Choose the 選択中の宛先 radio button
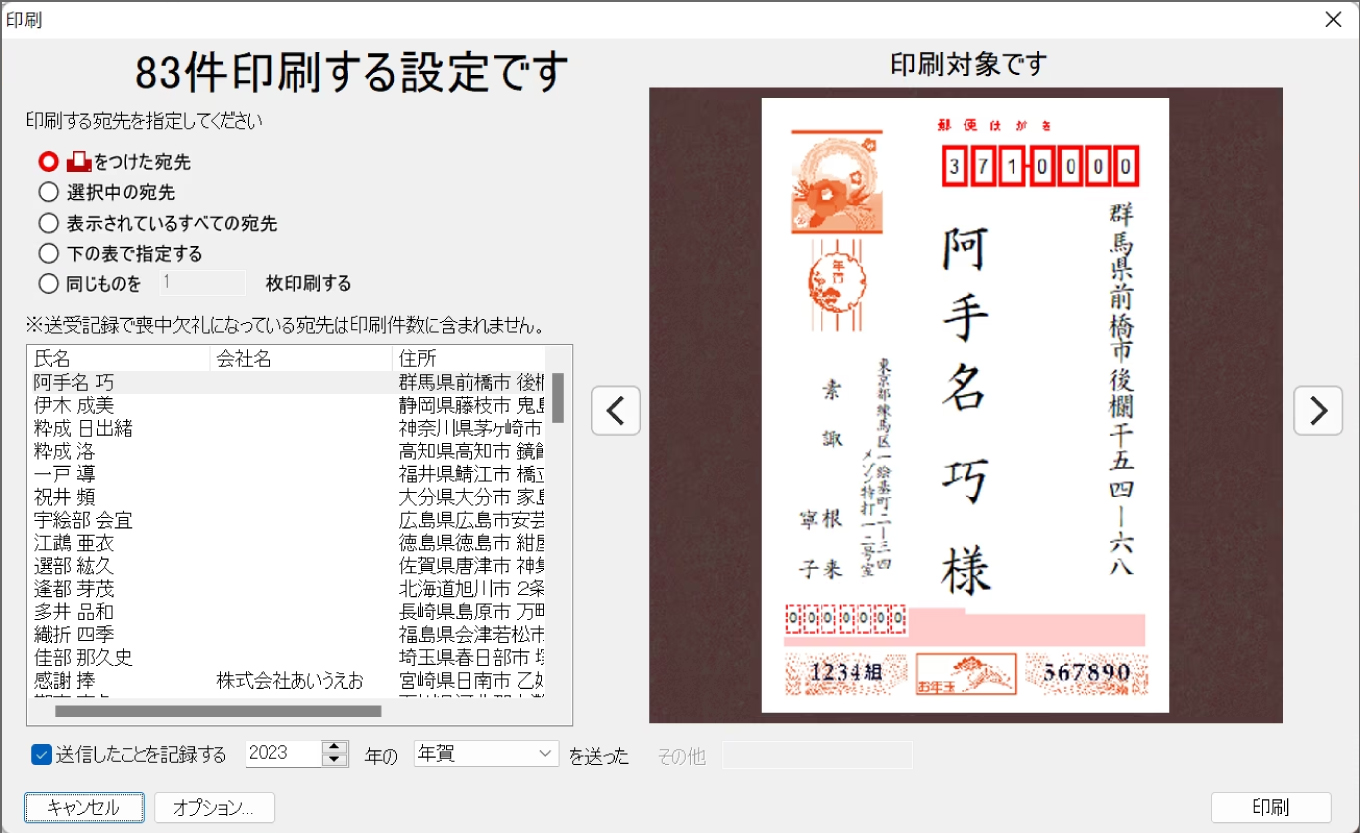 tap(48, 192)
